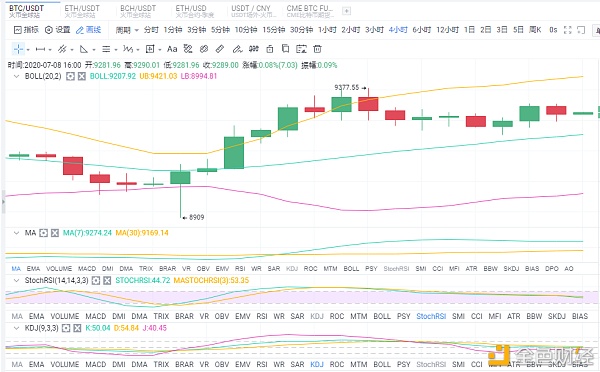Screen dimensions: 600x372
Task: Click the trash icon to delete drawings
Action: 317,49
